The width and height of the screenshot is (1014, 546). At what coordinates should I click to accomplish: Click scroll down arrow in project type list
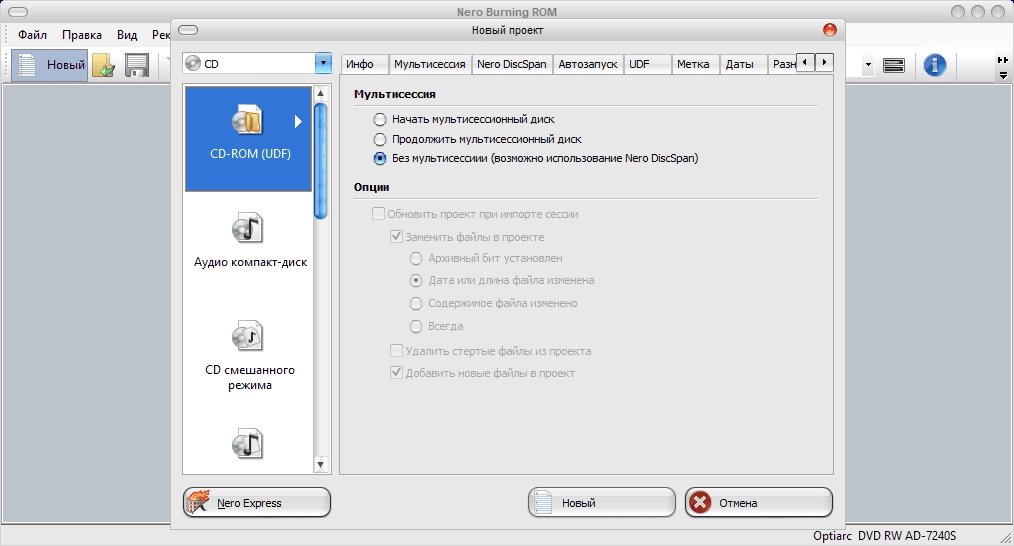(320, 464)
